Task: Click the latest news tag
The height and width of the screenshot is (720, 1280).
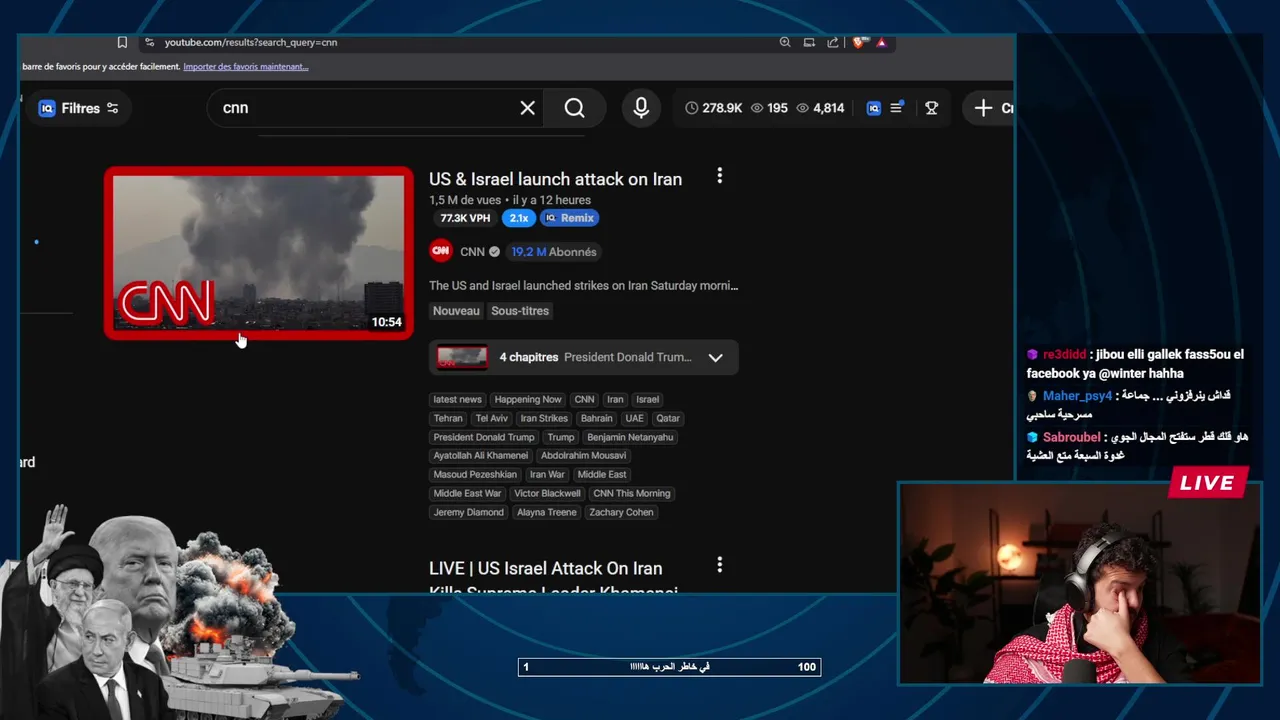Action: 457,399
